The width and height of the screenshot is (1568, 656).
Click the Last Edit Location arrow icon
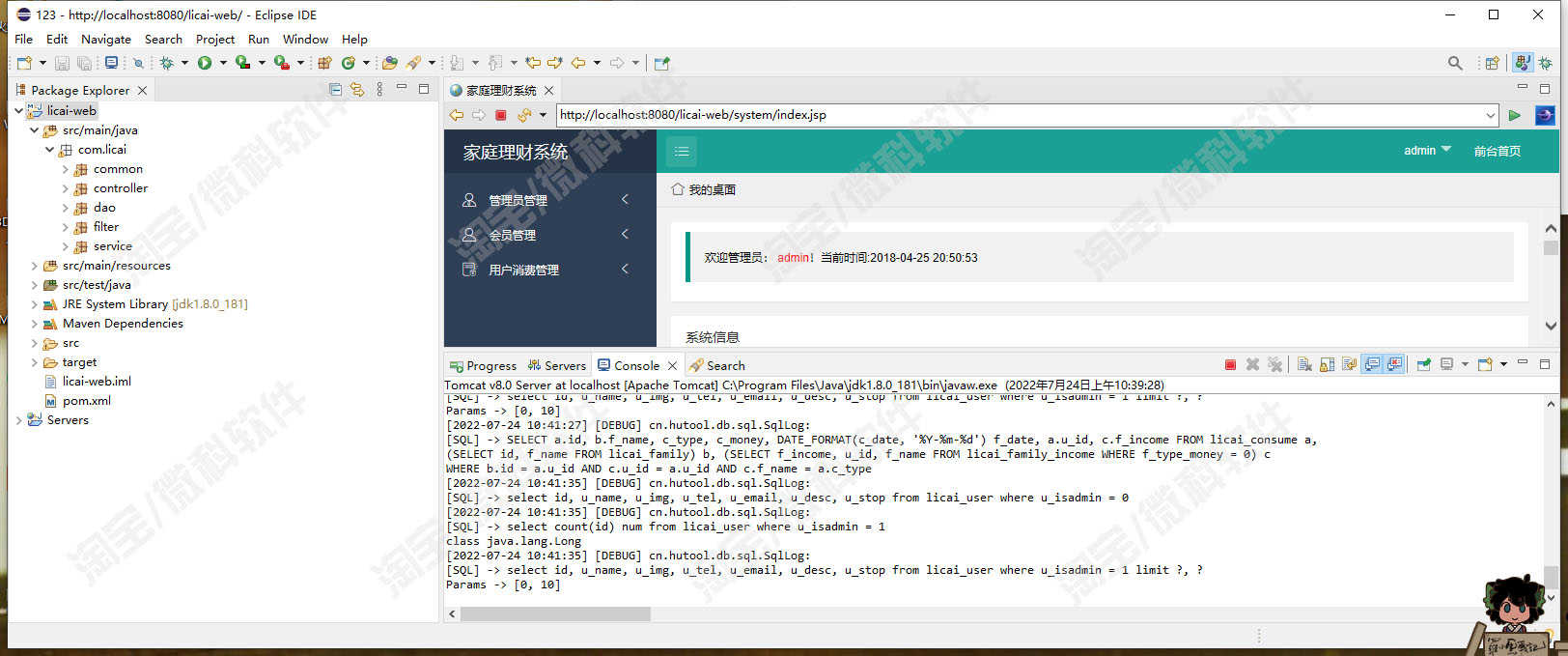click(x=532, y=63)
